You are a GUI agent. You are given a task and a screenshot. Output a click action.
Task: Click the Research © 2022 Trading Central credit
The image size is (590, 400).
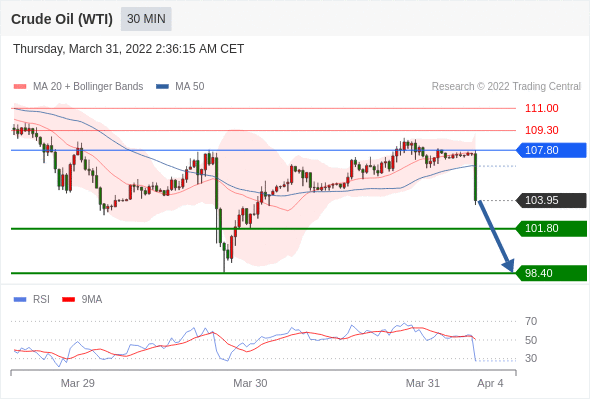coord(506,87)
